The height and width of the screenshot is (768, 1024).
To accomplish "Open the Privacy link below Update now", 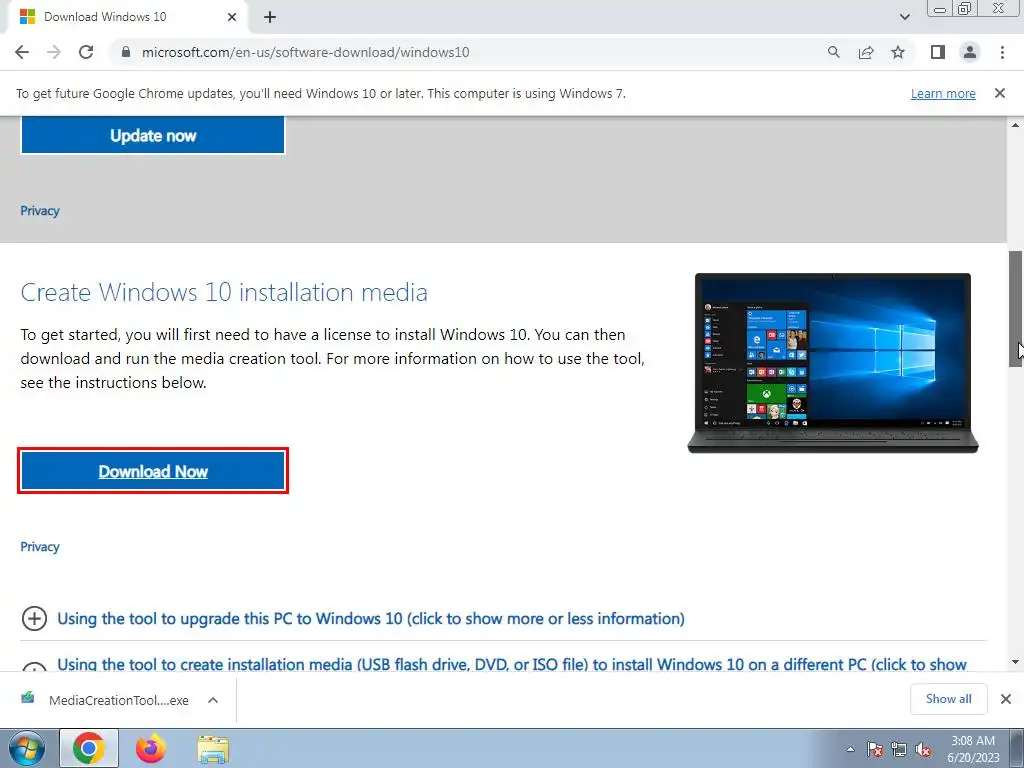I will pyautogui.click(x=40, y=211).
